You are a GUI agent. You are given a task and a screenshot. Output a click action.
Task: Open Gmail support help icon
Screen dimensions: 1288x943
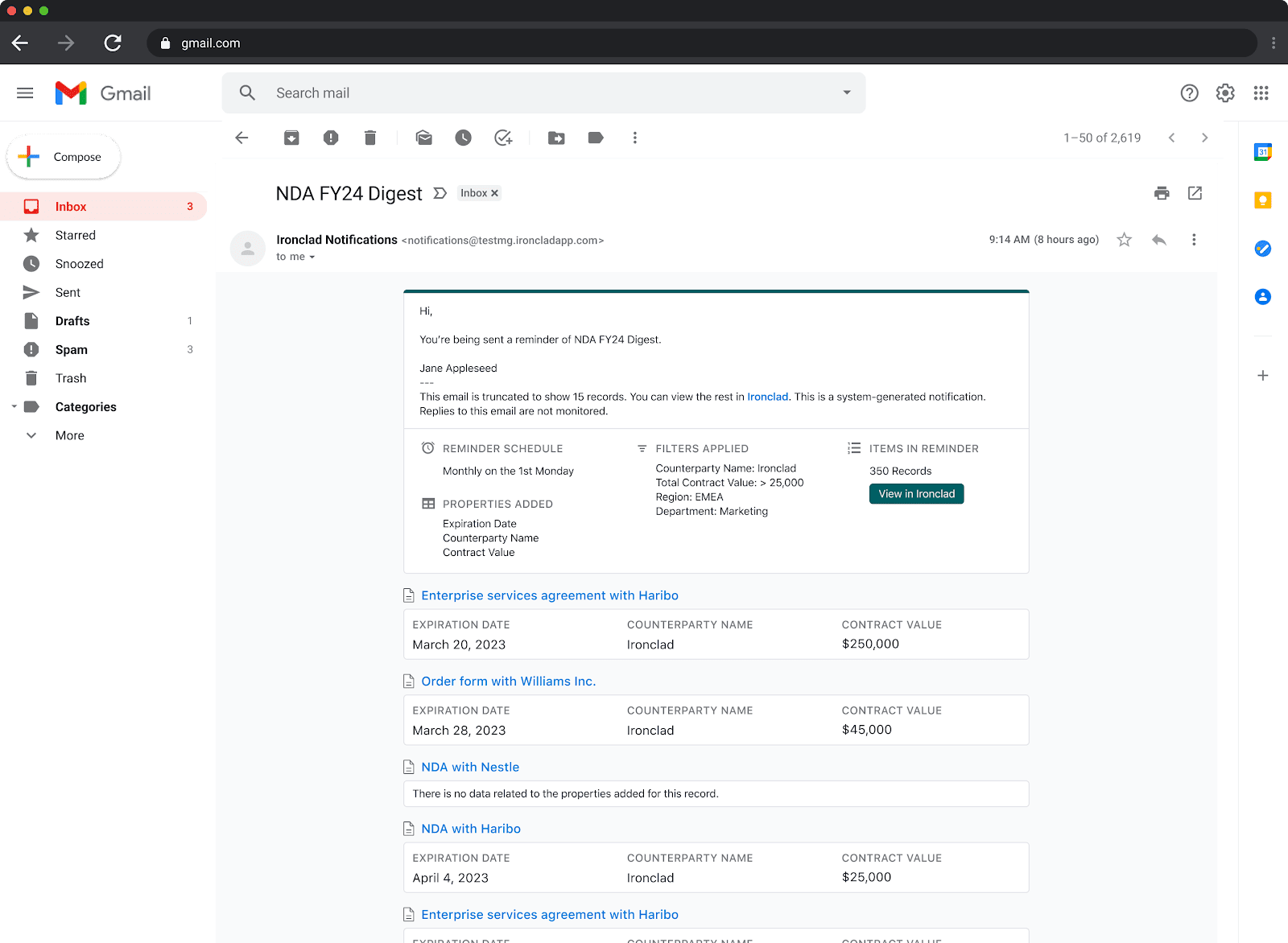tap(1189, 93)
